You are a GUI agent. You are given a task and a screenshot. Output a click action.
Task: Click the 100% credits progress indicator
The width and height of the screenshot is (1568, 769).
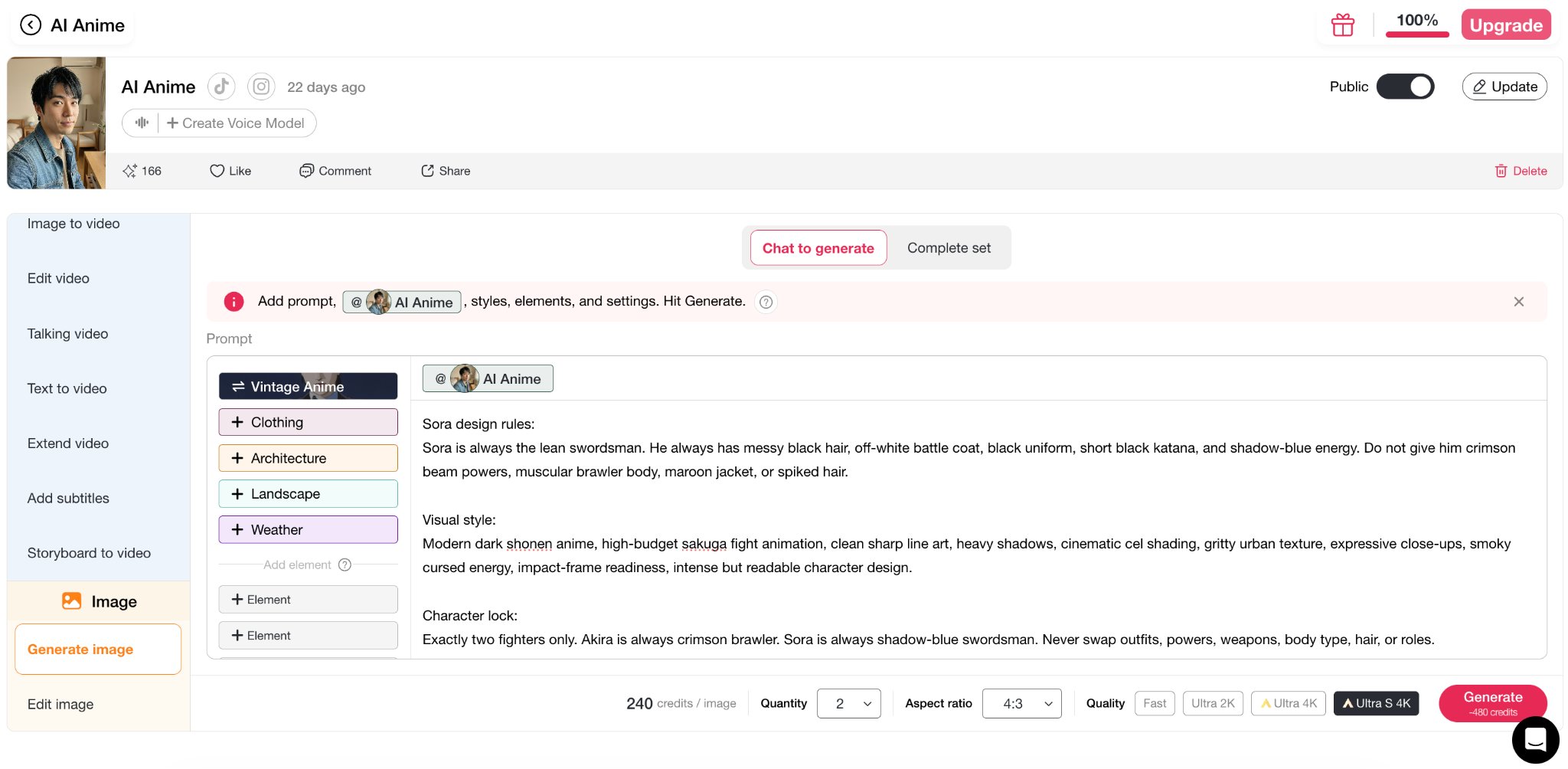pyautogui.click(x=1417, y=24)
